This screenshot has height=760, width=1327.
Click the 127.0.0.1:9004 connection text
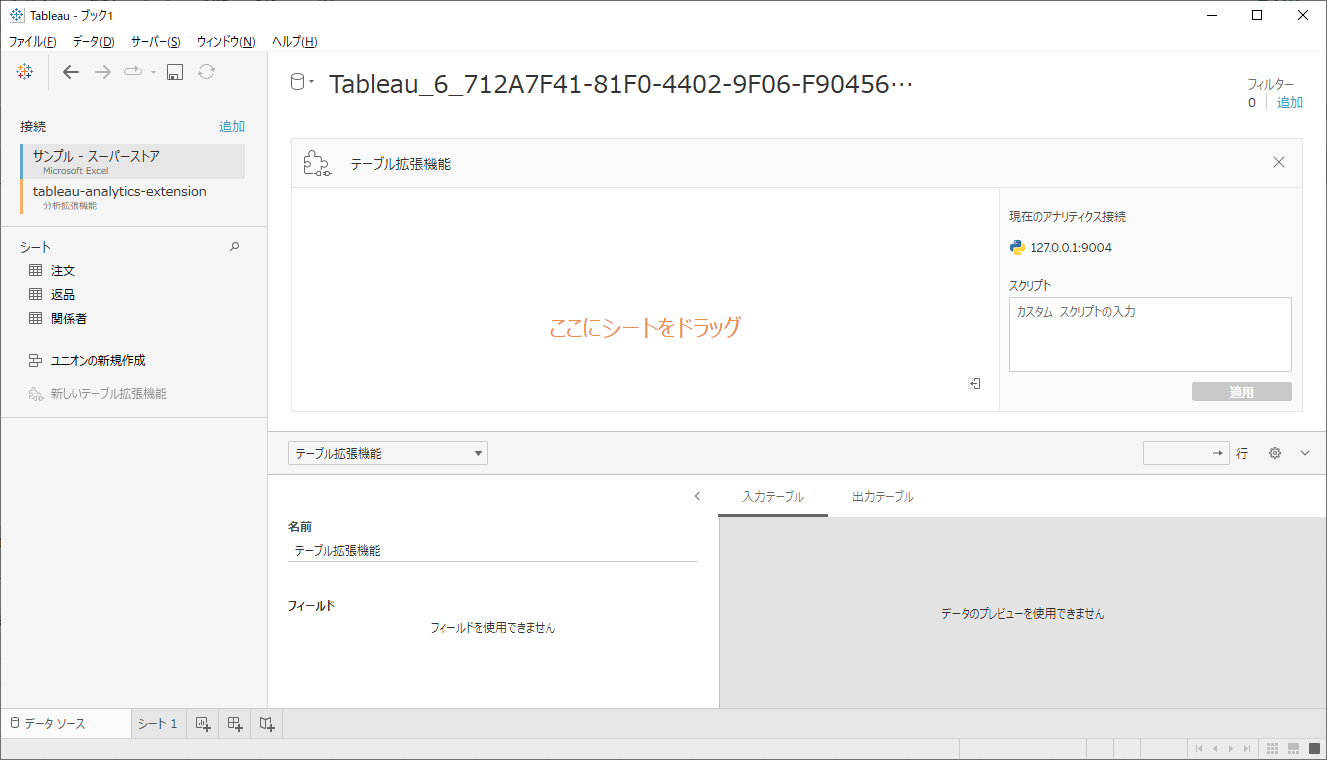tap(1071, 248)
